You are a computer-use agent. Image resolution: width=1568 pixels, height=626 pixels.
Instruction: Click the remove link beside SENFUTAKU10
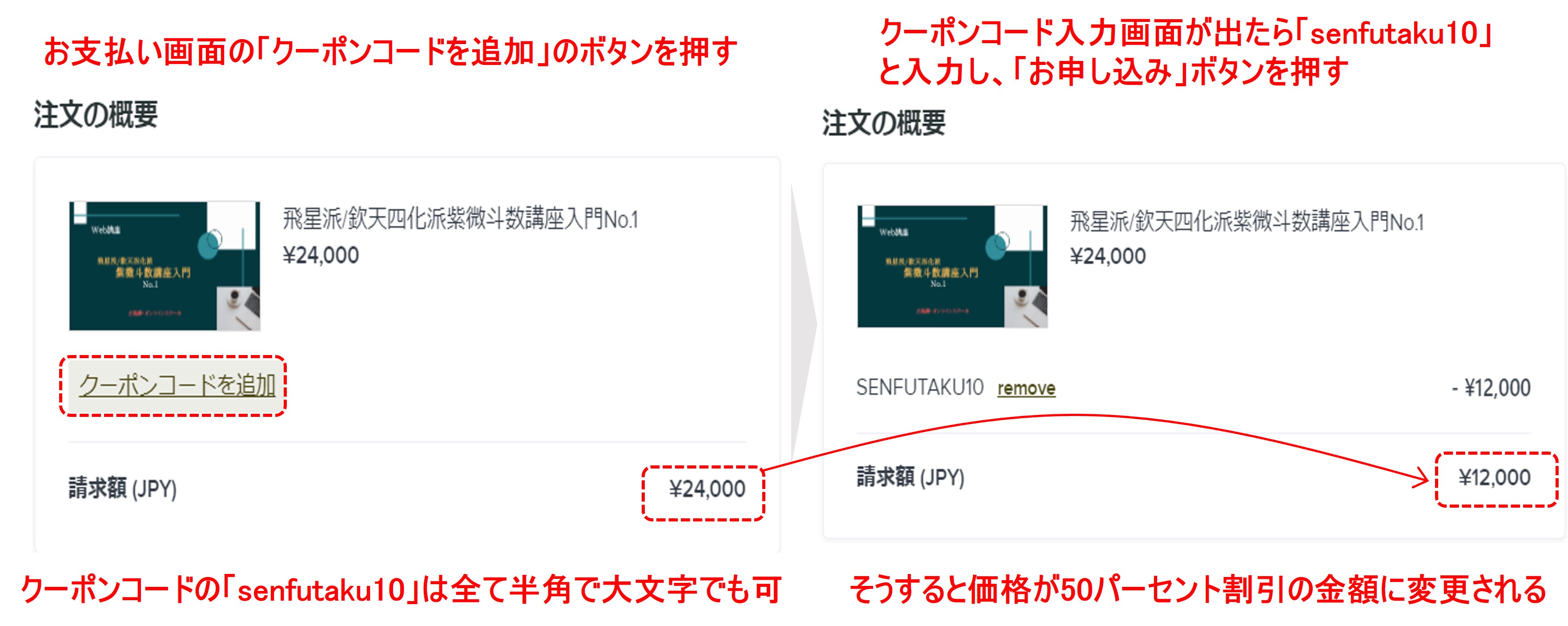1026,388
